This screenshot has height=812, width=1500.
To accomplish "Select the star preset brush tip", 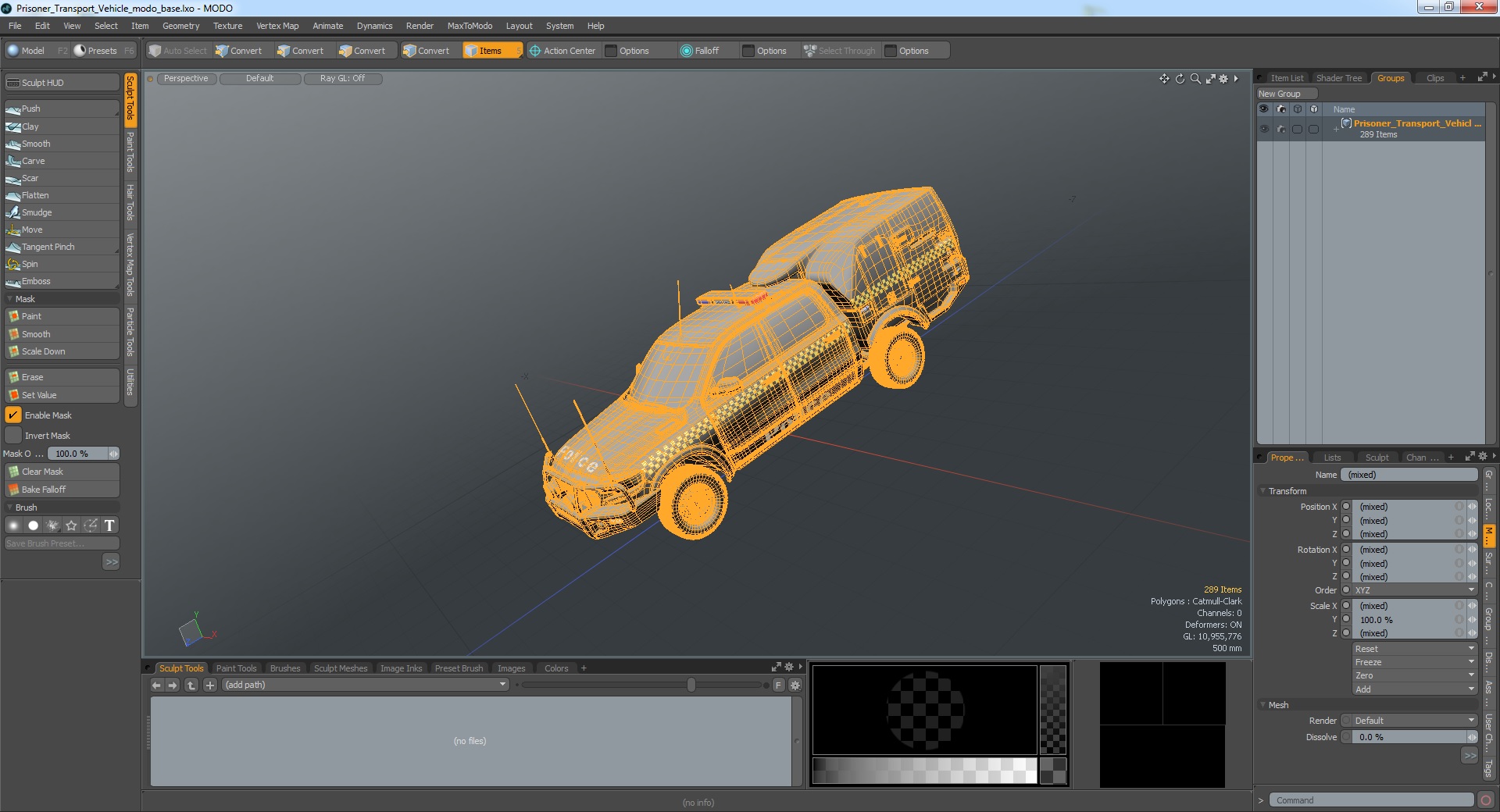I will pyautogui.click(x=71, y=525).
